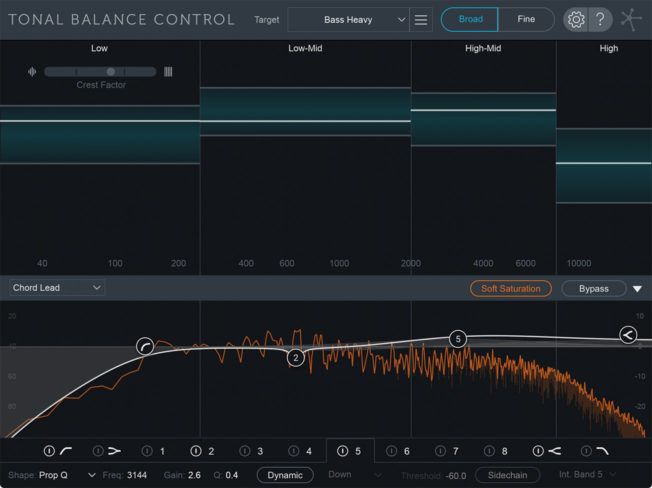This screenshot has height=488, width=652.
Task: Select EQ node 5 on the curve
Action: (458, 339)
